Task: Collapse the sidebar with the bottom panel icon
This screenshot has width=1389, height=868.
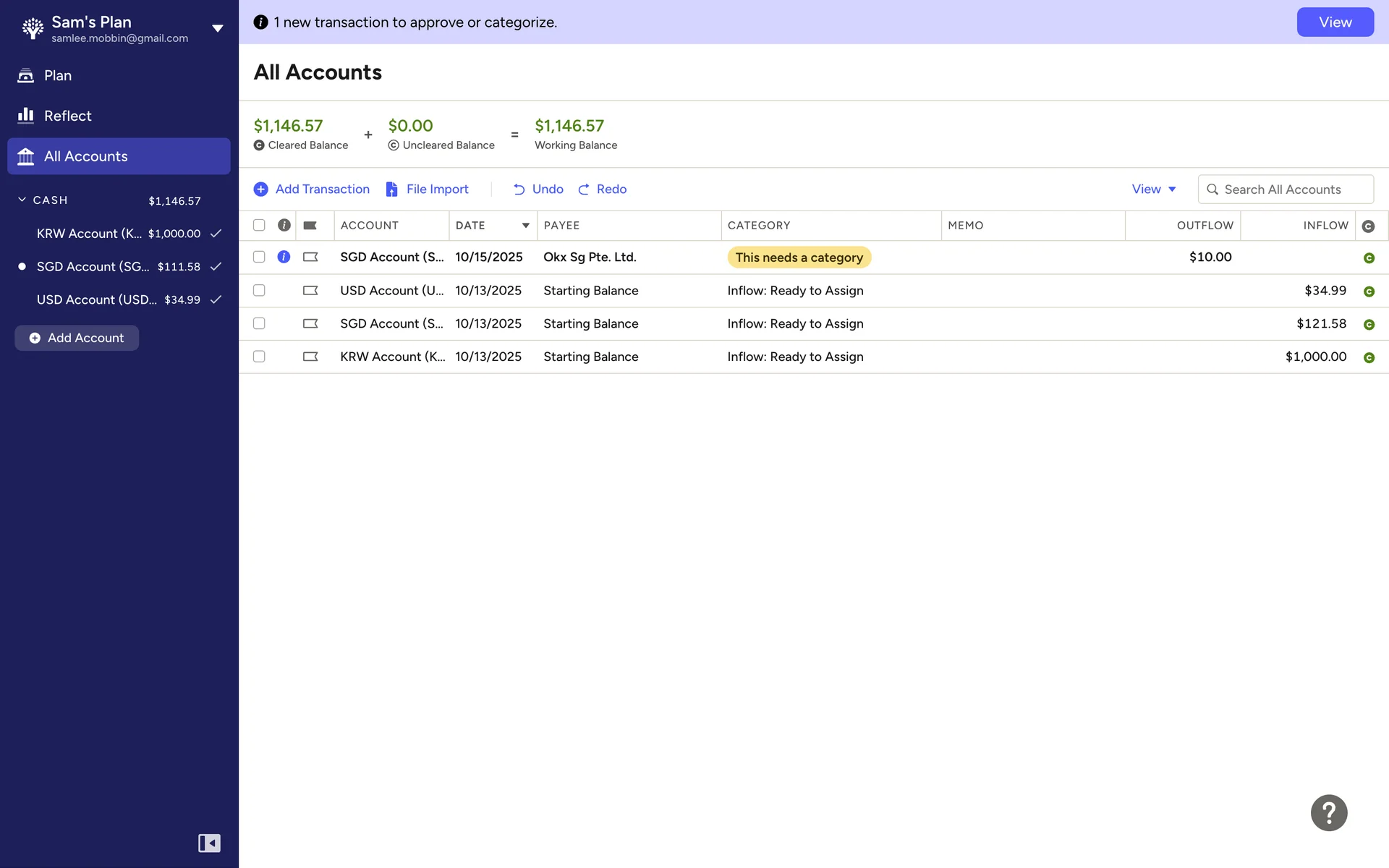Action: point(209,843)
